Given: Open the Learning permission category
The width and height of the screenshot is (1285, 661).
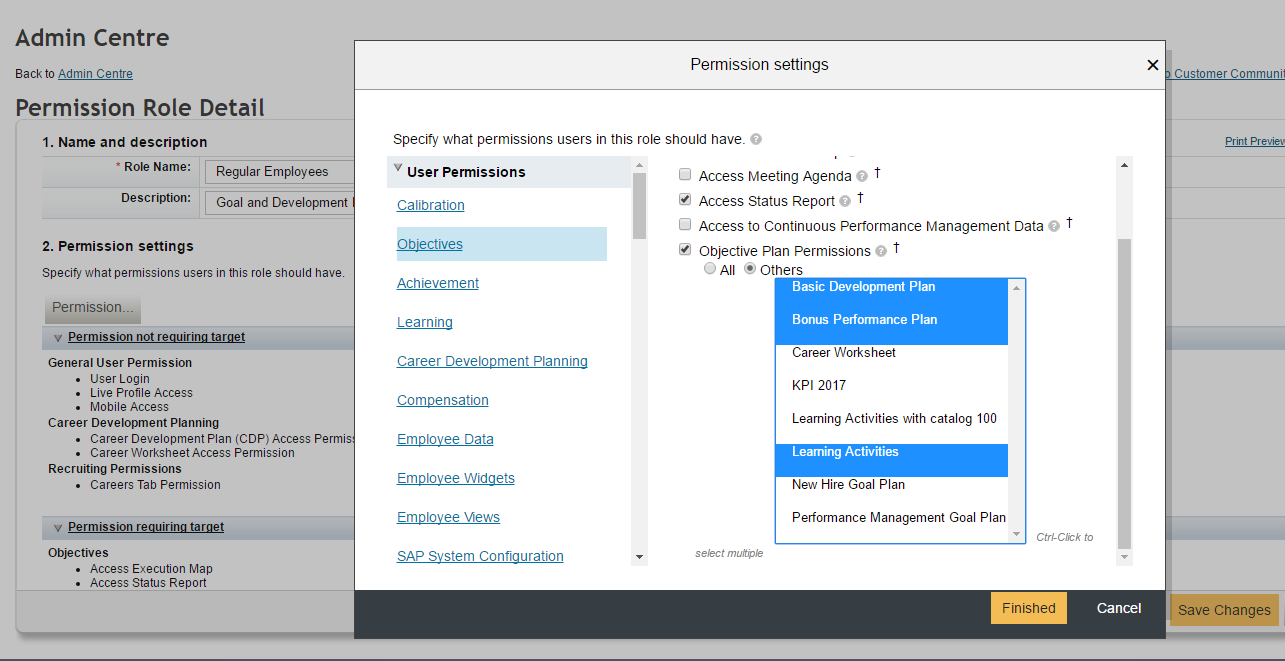Looking at the screenshot, I should (x=425, y=322).
